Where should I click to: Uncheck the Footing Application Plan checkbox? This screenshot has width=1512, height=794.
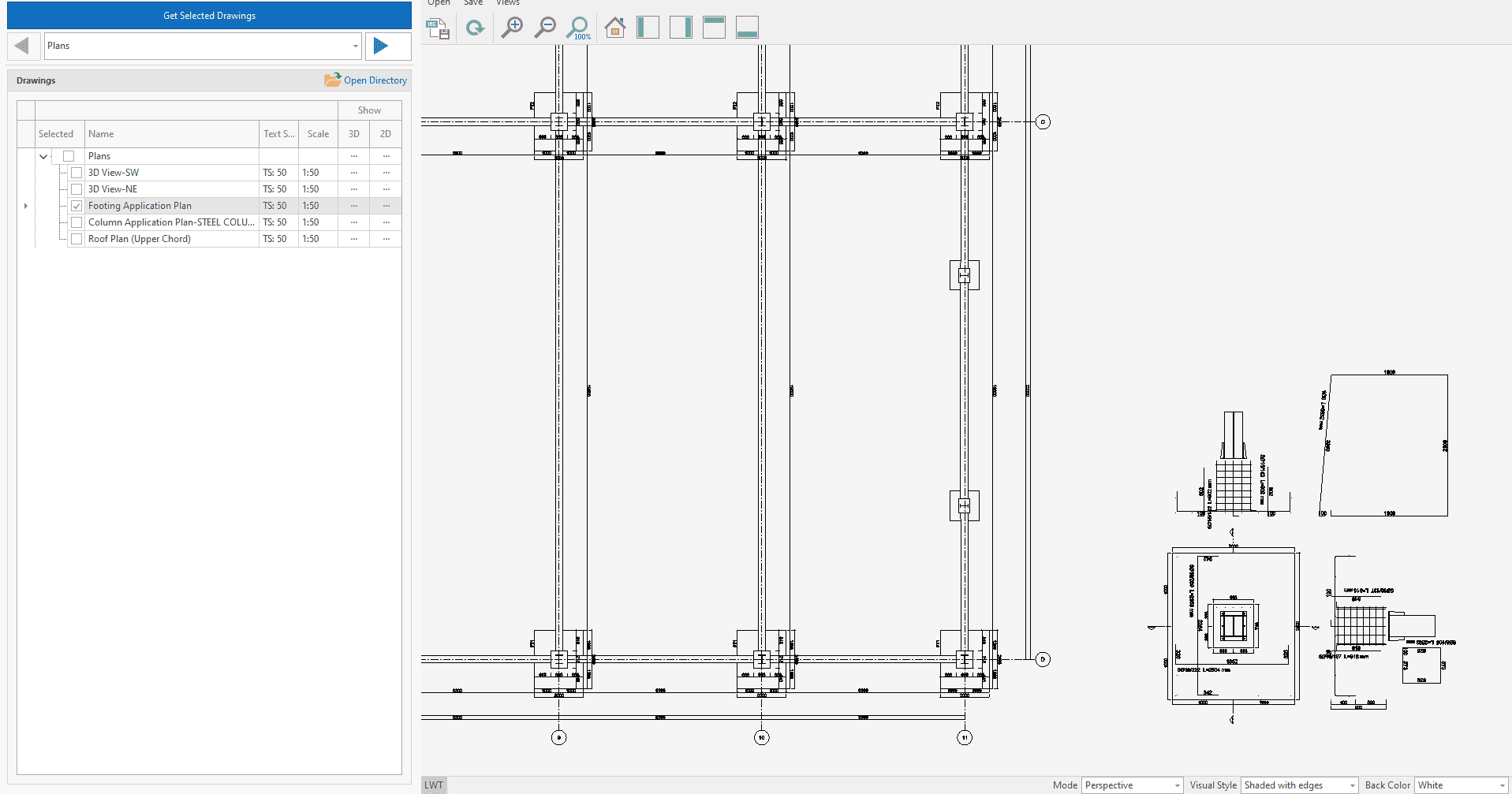tap(77, 206)
